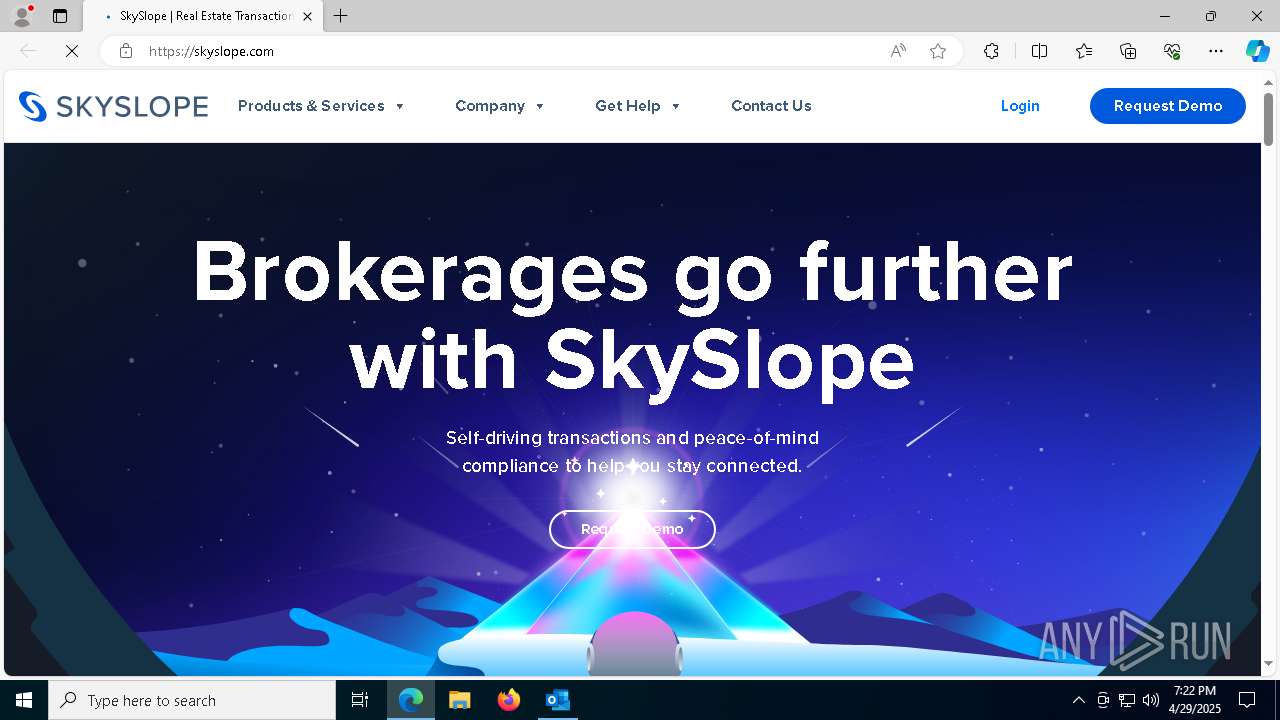Open the browser profile icon

pos(22,16)
